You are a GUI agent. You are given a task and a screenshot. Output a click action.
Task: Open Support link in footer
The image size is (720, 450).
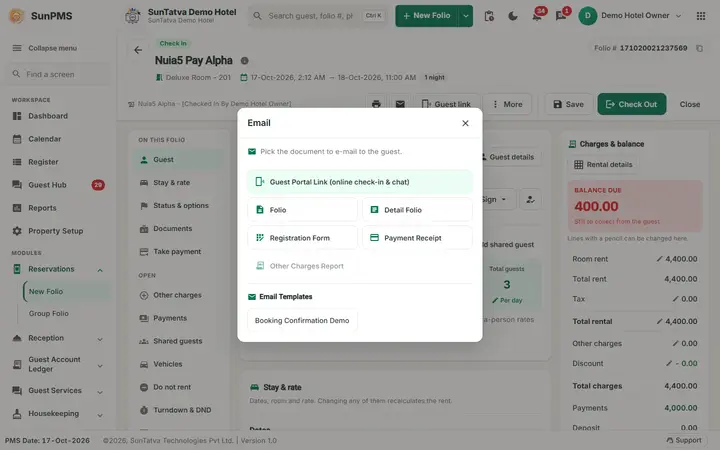(x=684, y=440)
